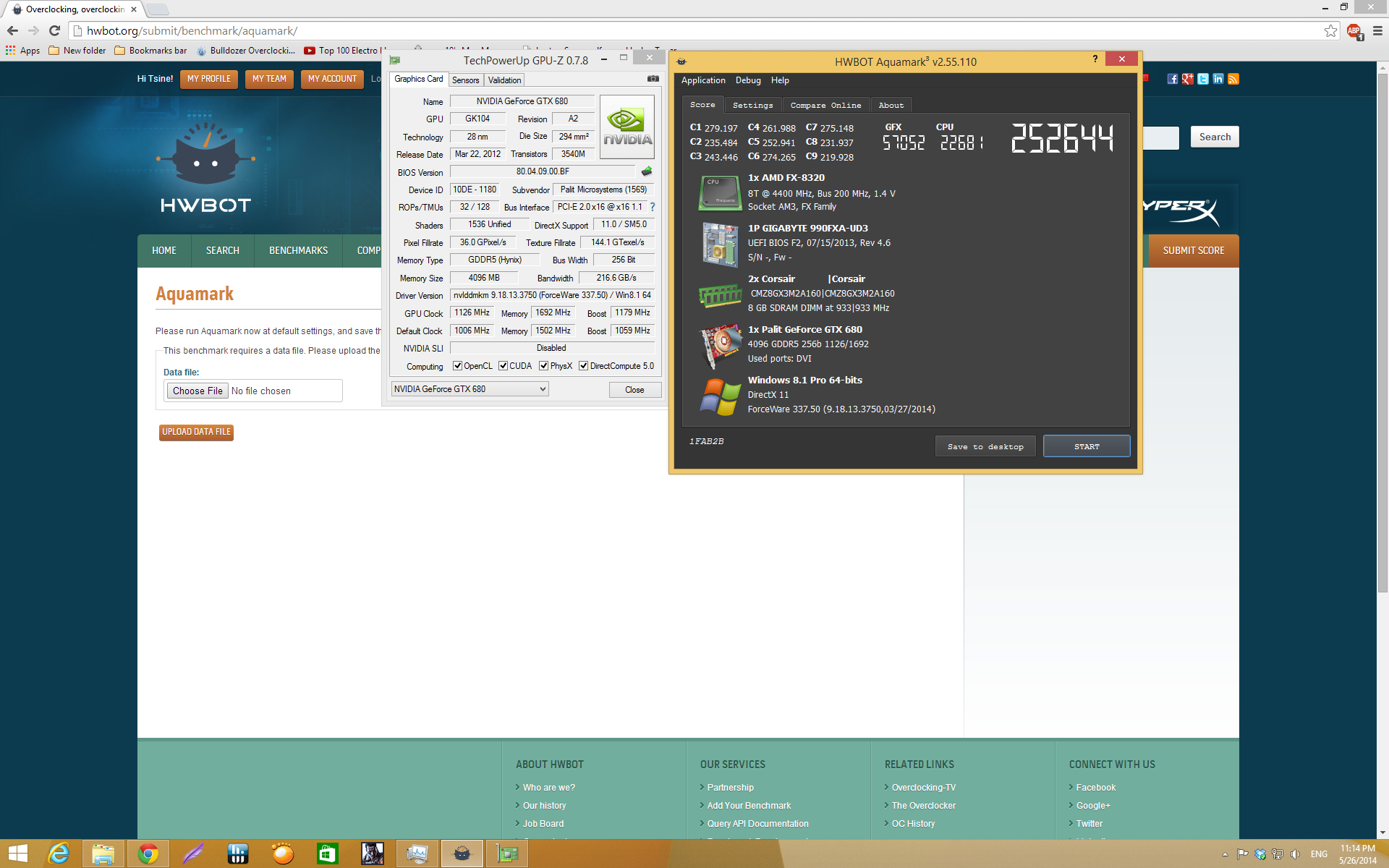
Task: Bookmark the page with the star icon
Action: tap(1330, 30)
